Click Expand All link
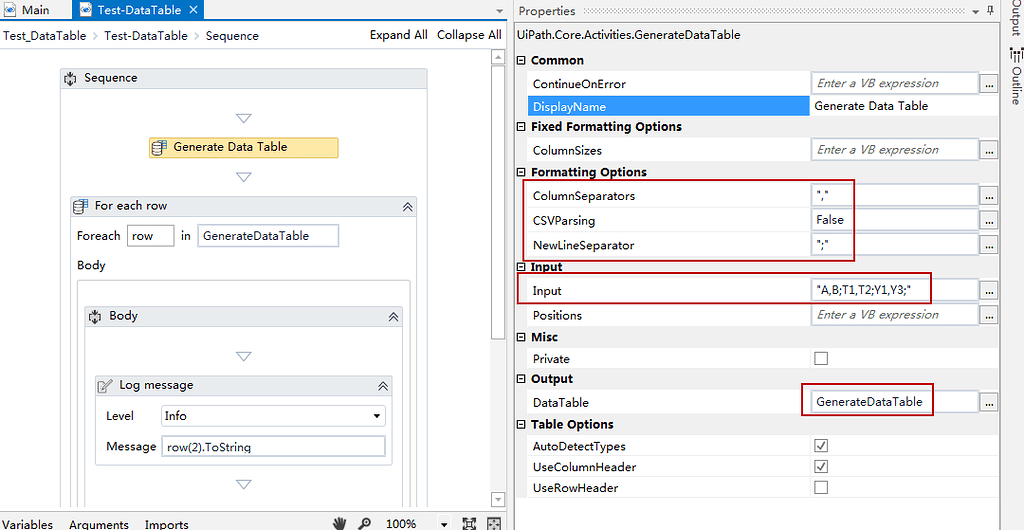1024x530 pixels. tap(398, 35)
